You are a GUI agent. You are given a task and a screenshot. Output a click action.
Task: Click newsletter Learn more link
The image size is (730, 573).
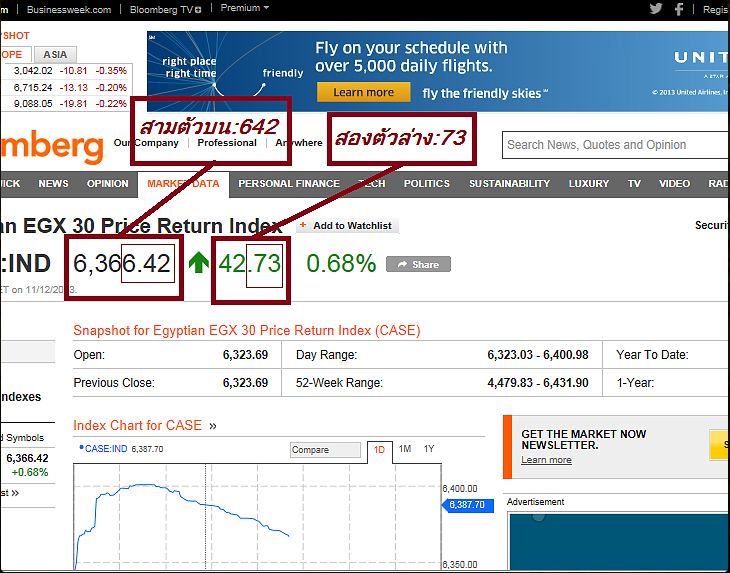coord(546,460)
